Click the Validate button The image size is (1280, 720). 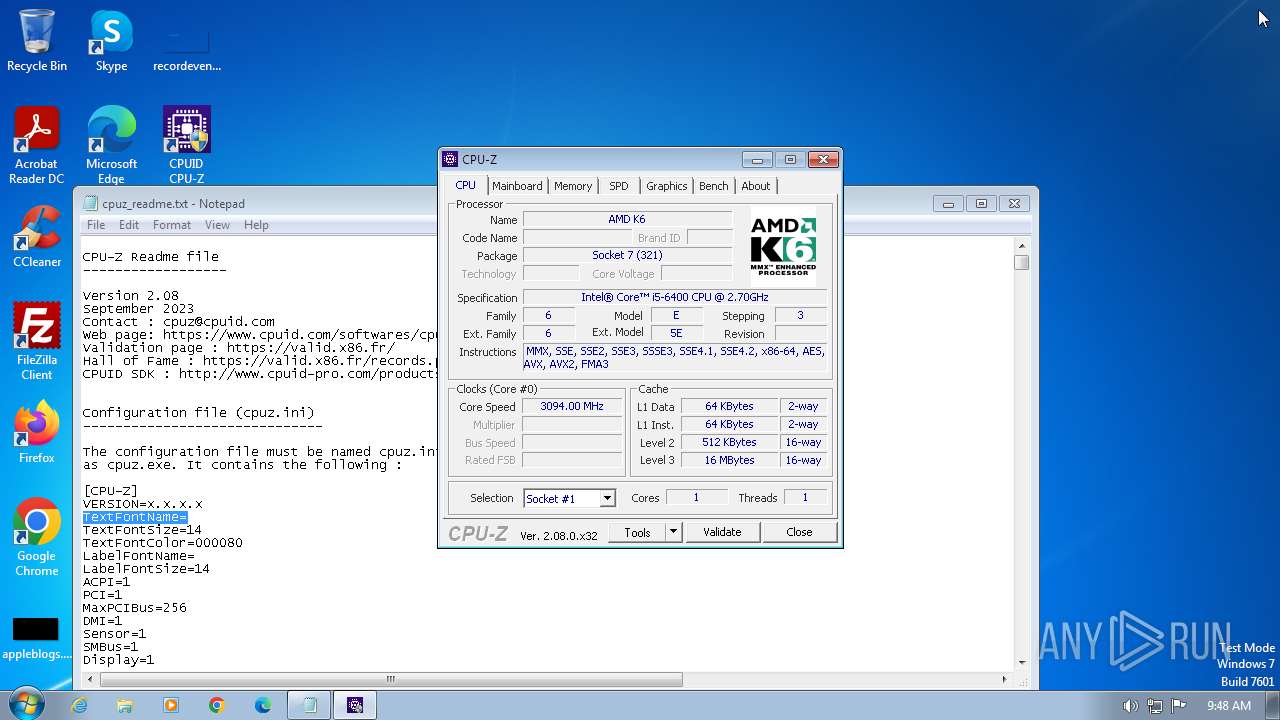[722, 532]
